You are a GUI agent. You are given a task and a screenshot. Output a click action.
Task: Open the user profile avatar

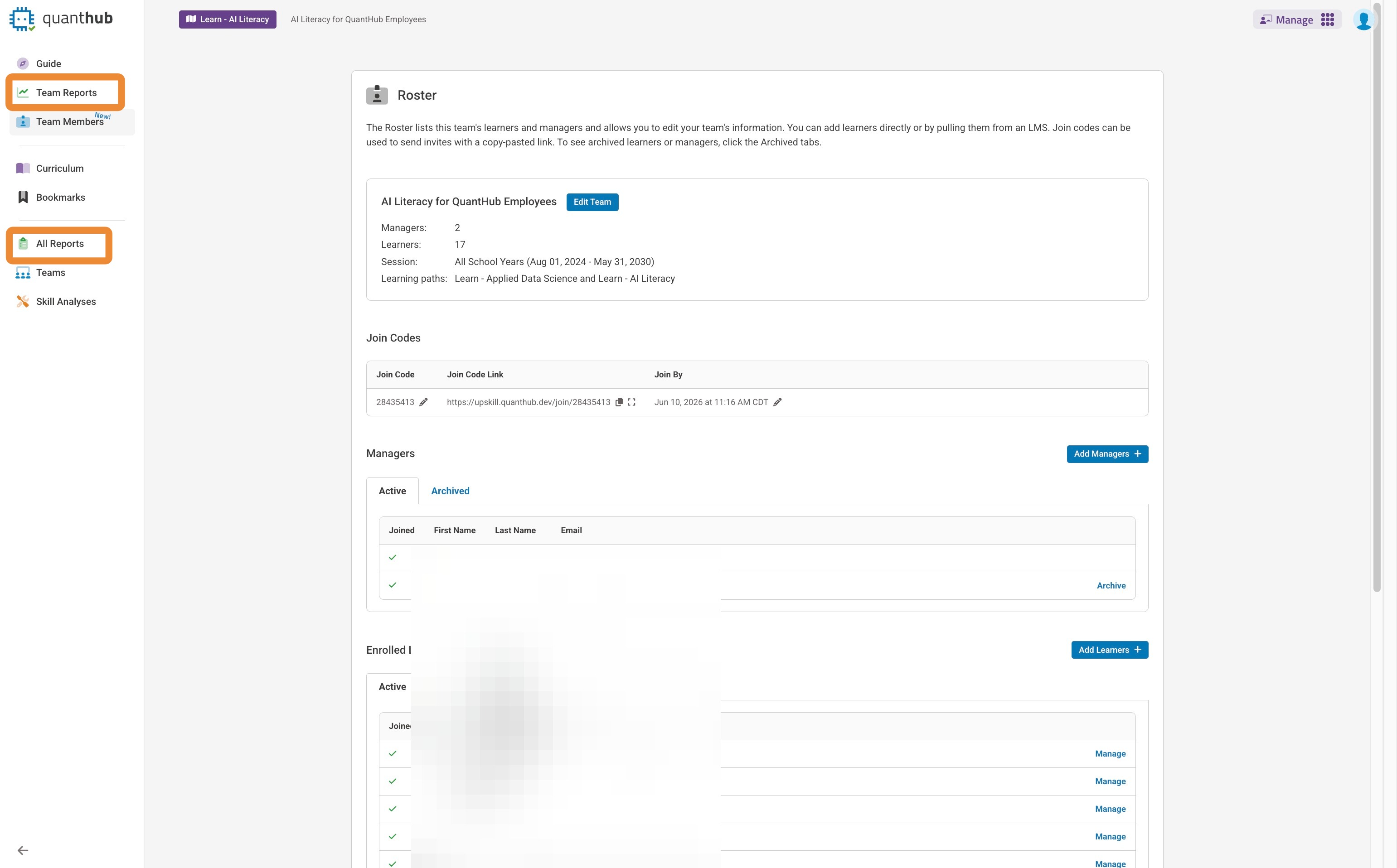click(1363, 19)
